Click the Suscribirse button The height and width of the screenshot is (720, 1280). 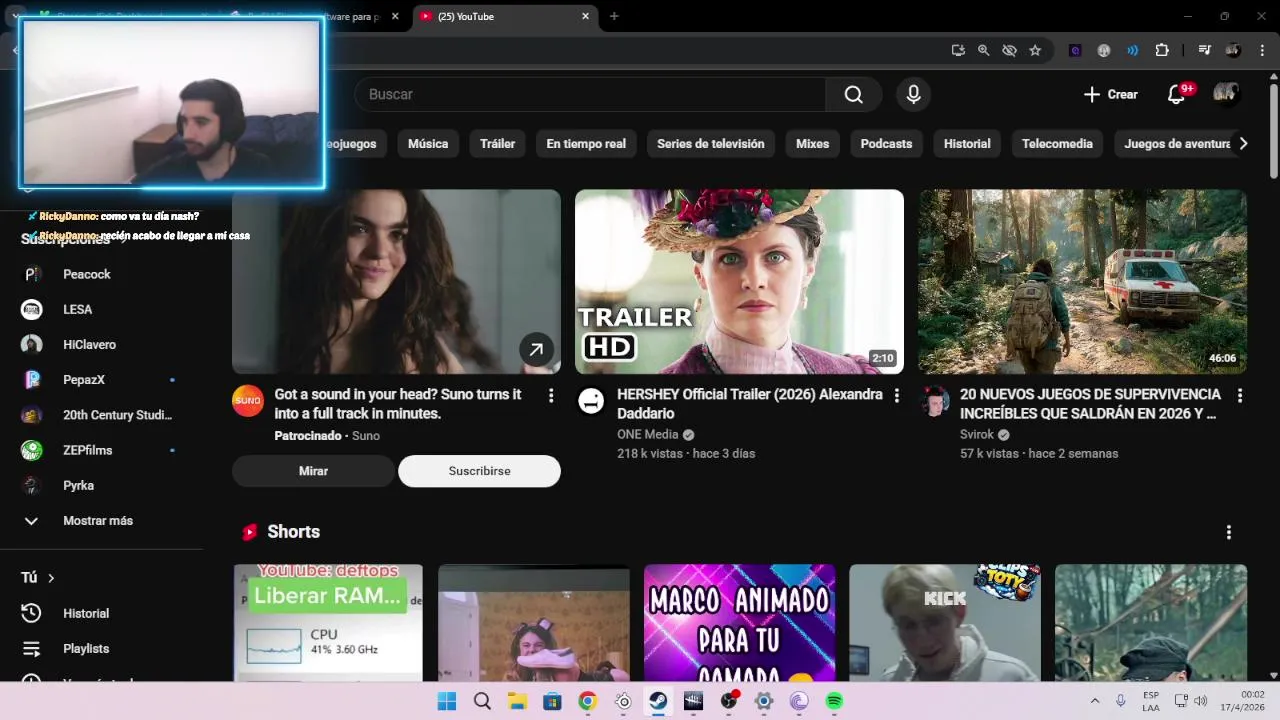coord(479,471)
